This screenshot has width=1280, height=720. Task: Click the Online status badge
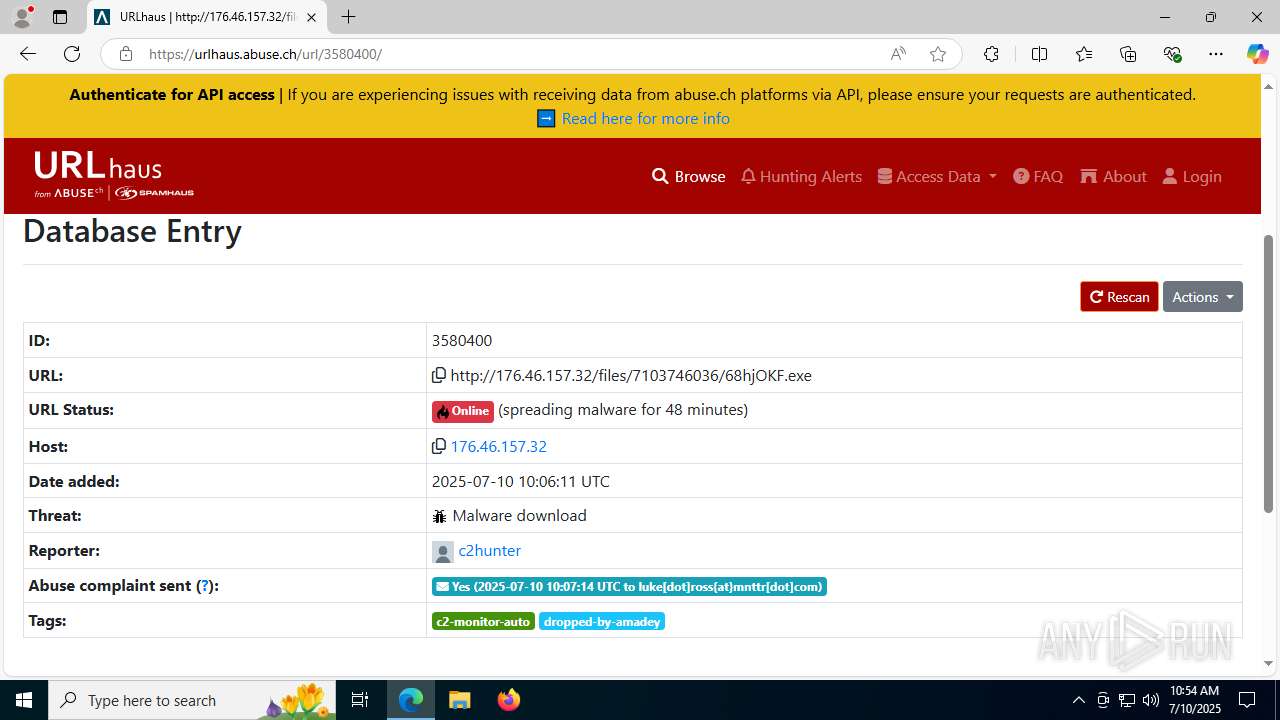463,411
